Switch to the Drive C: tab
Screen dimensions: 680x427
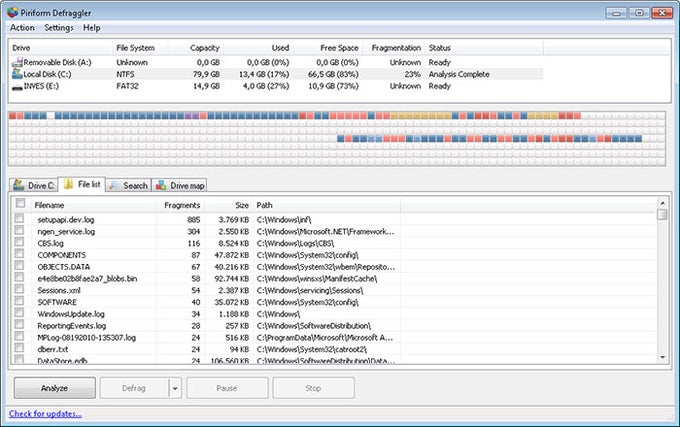pos(33,186)
